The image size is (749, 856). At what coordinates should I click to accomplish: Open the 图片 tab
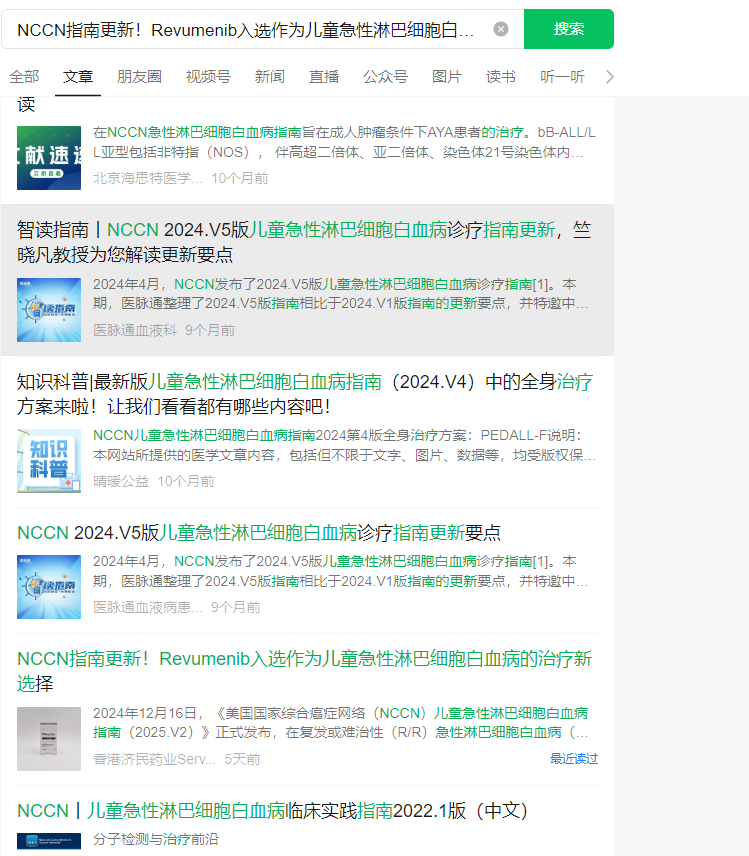447,76
